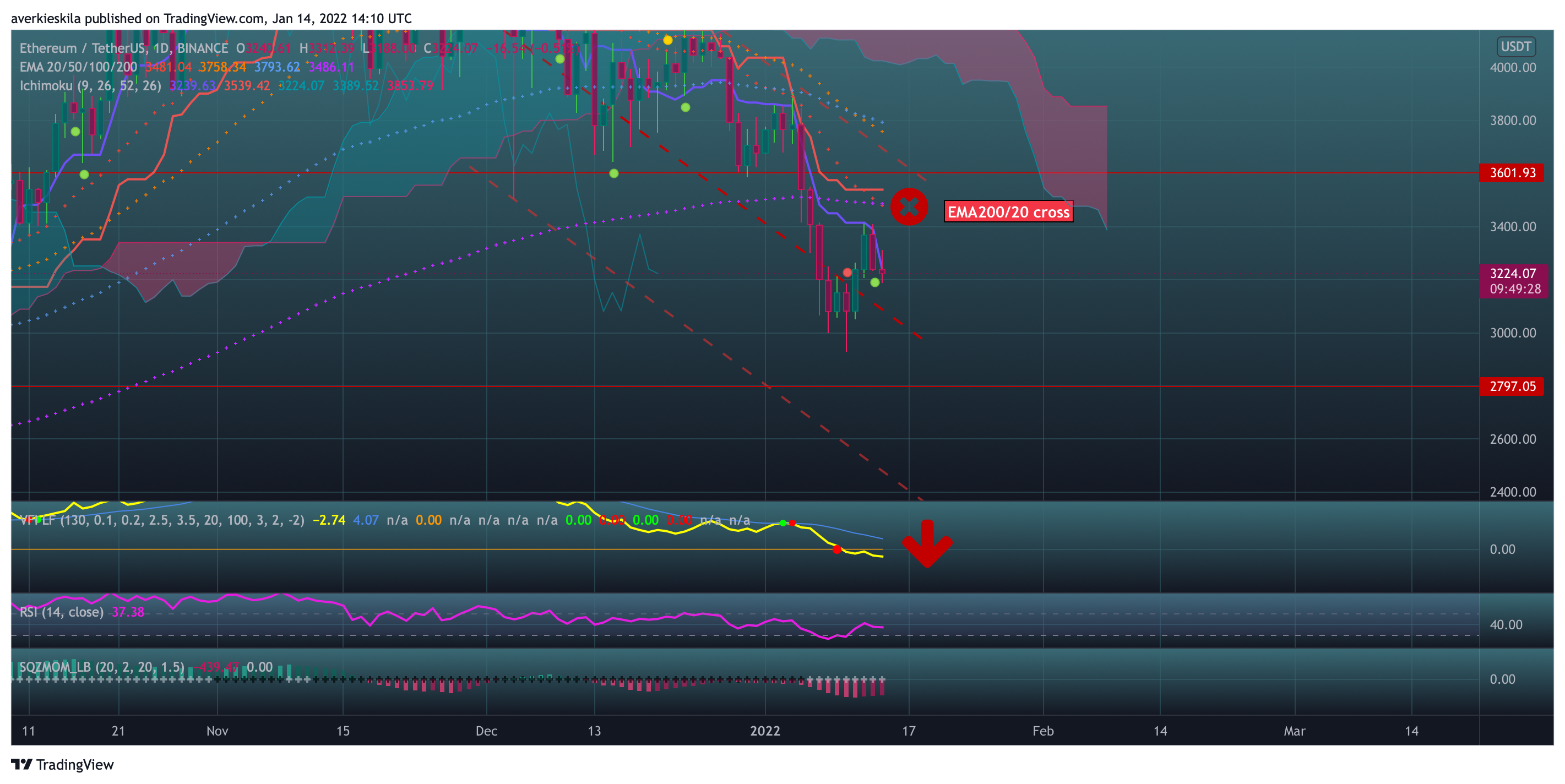Click the 2797.05 red price label
This screenshot has height=784, width=1565.
click(1512, 386)
